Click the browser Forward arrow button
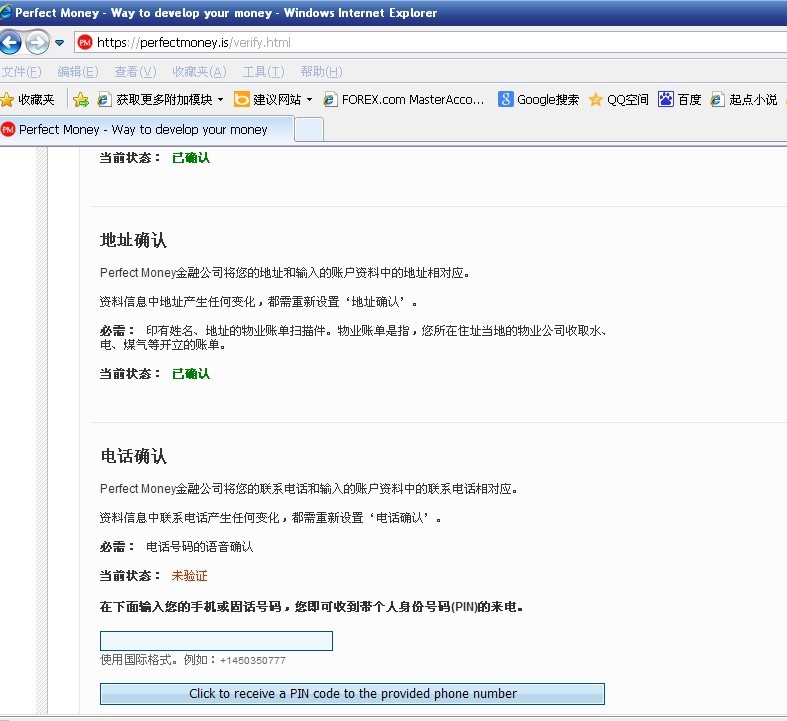The width and height of the screenshot is (787, 721). pos(37,43)
